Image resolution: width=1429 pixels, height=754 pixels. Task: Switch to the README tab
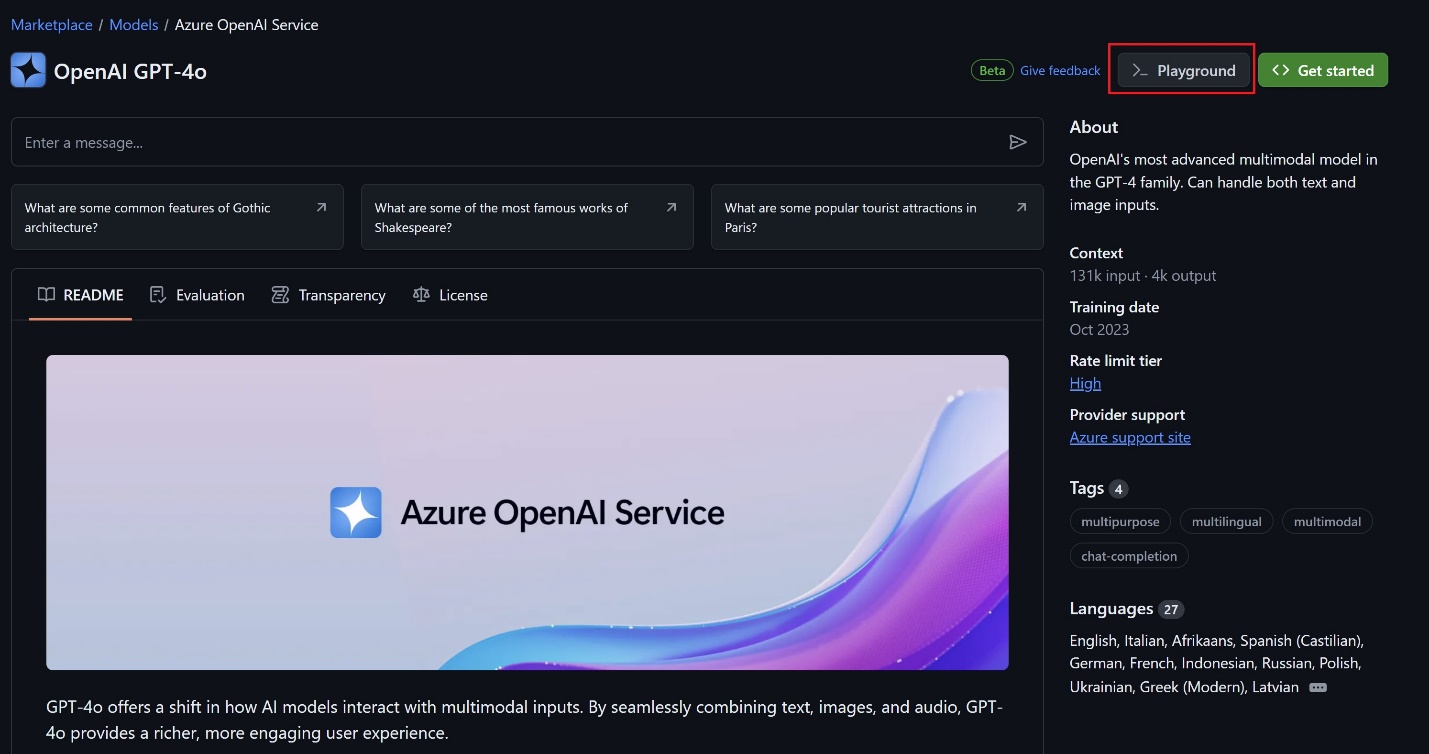tap(81, 295)
